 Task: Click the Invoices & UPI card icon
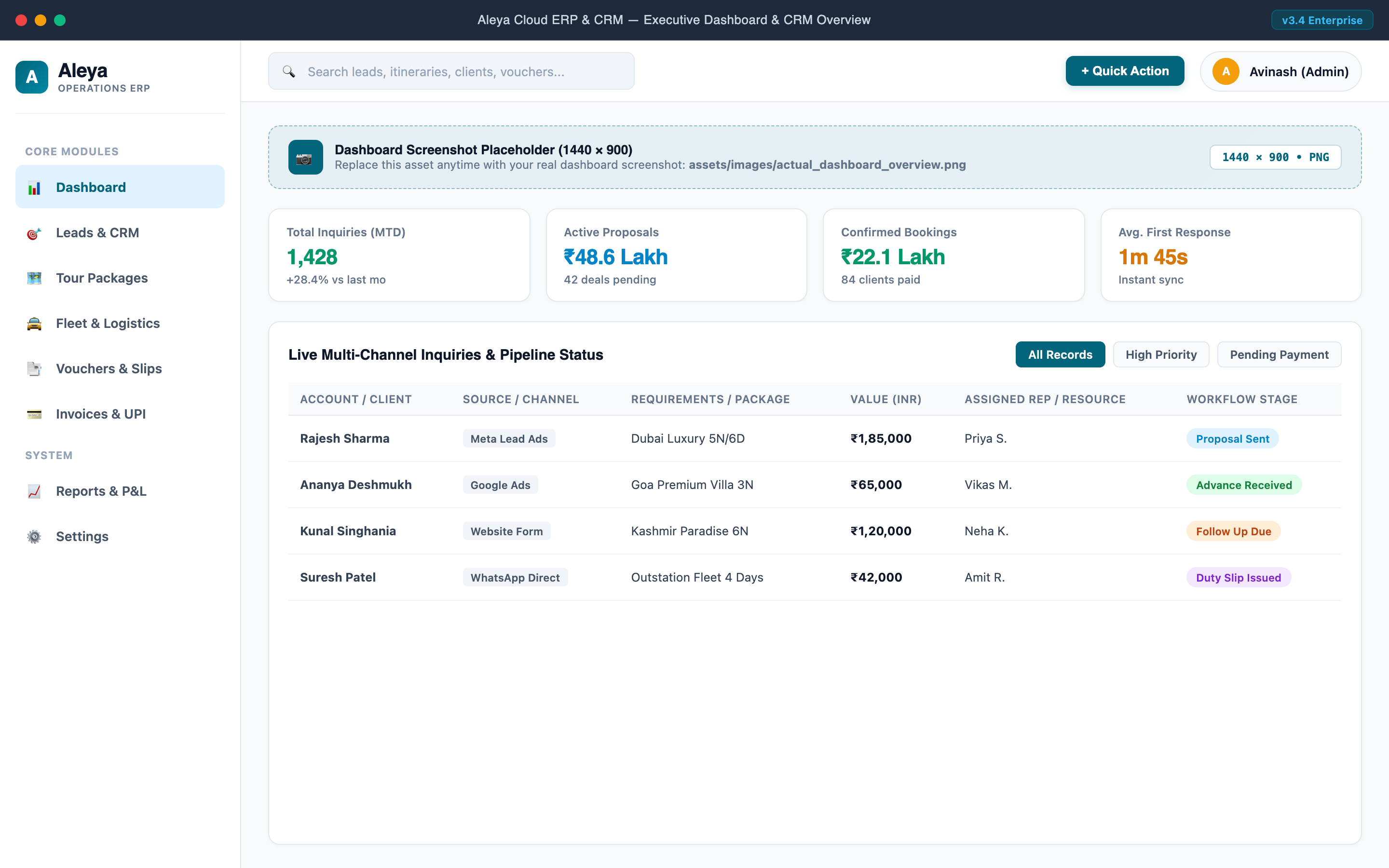[x=34, y=415]
